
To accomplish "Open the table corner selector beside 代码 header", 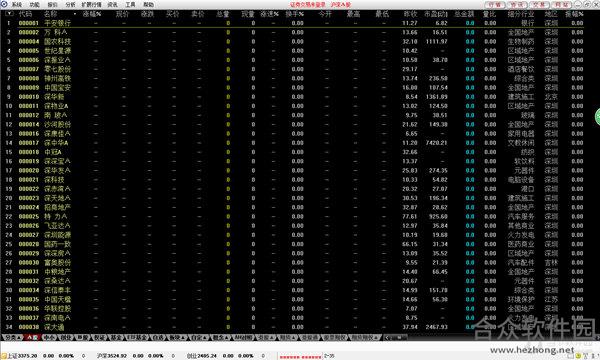I will (9, 14).
